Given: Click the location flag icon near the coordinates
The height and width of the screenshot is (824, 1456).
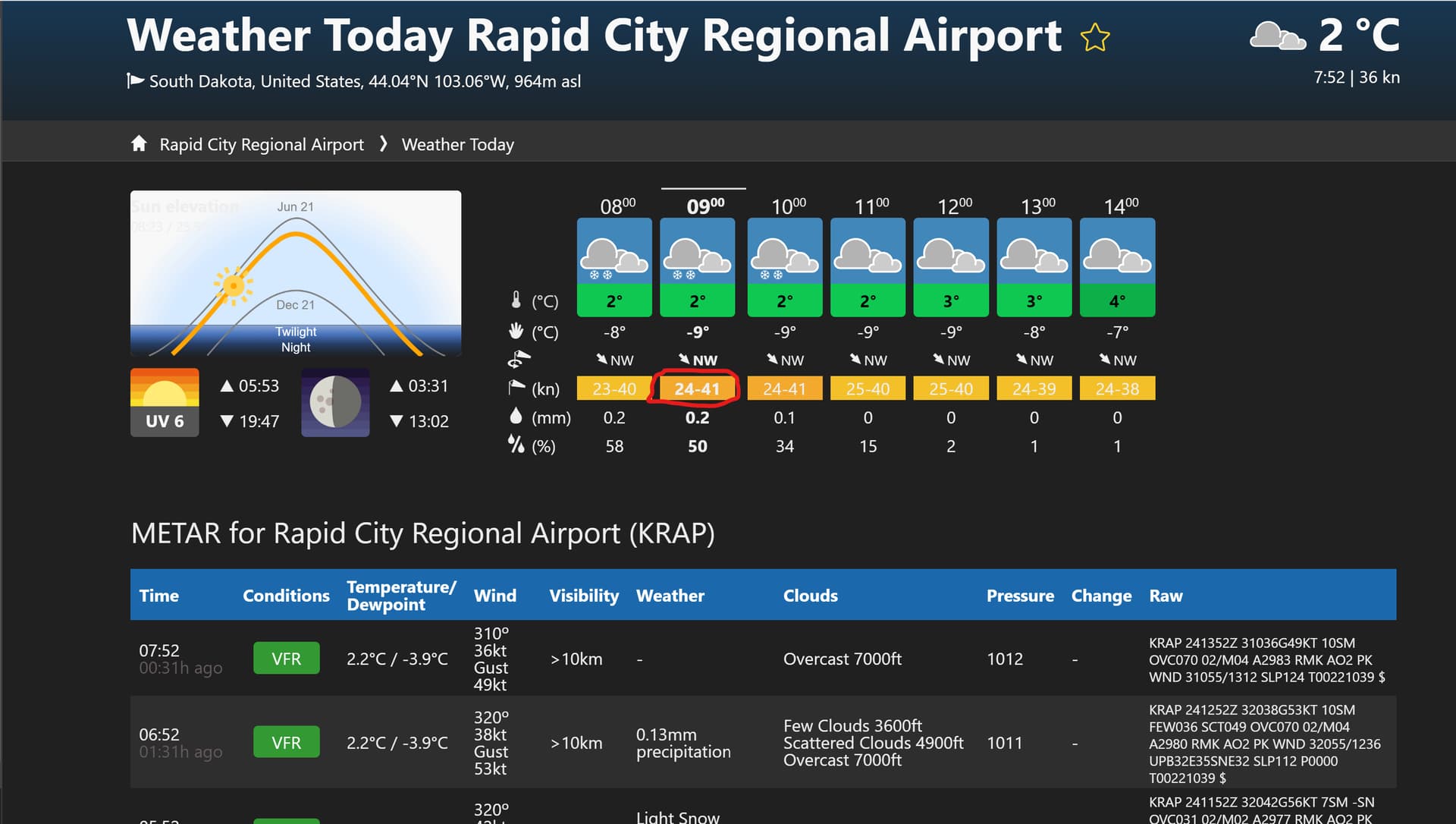Looking at the screenshot, I should pyautogui.click(x=134, y=80).
